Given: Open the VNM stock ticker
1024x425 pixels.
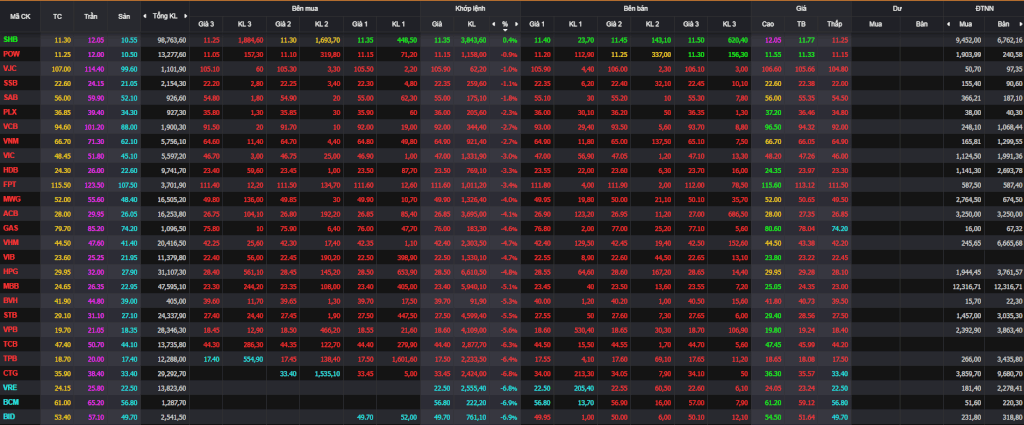Looking at the screenshot, I should click(10, 140).
